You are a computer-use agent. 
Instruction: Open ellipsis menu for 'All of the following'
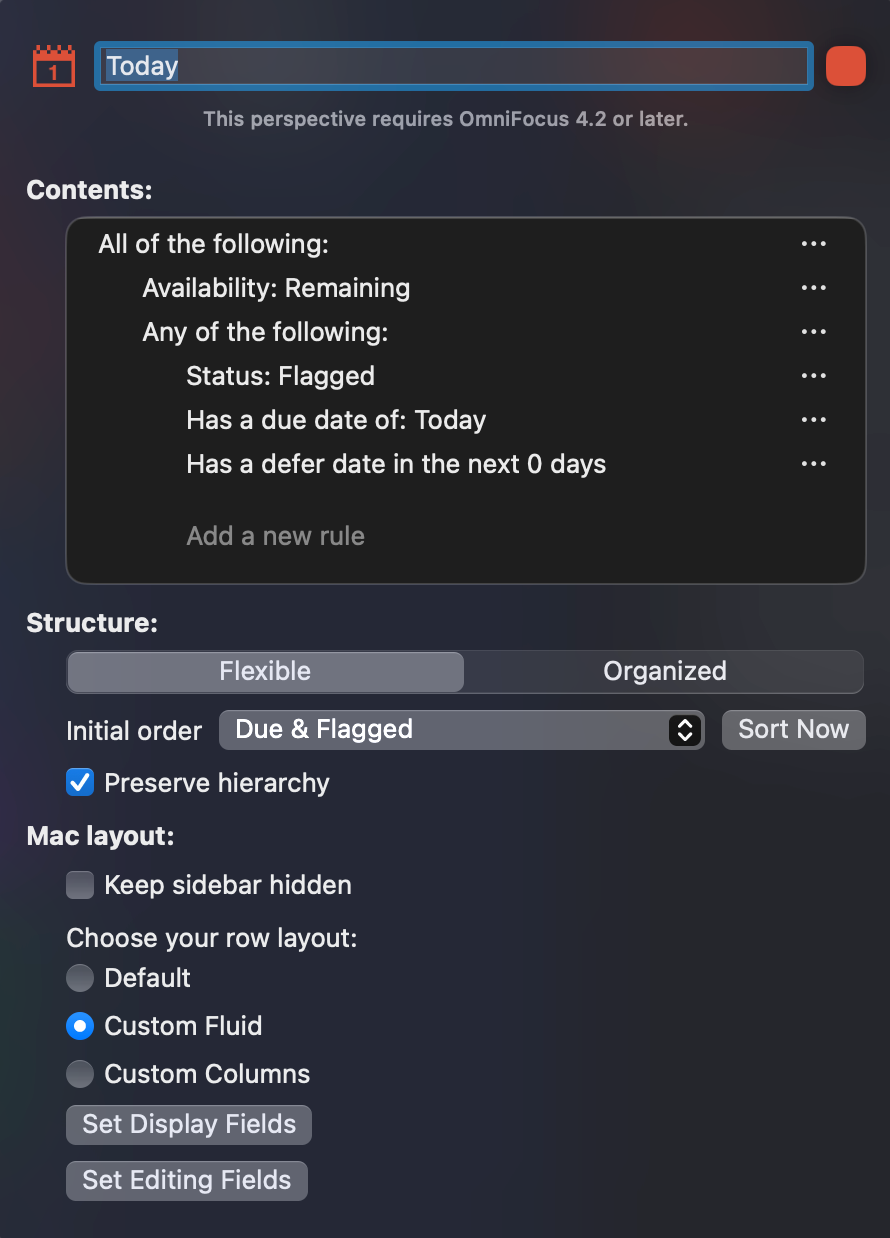pyautogui.click(x=814, y=244)
